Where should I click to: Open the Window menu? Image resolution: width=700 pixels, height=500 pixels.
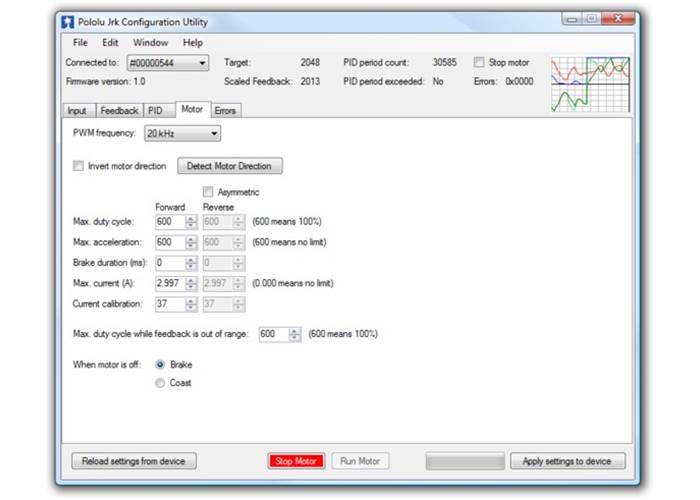pos(150,43)
